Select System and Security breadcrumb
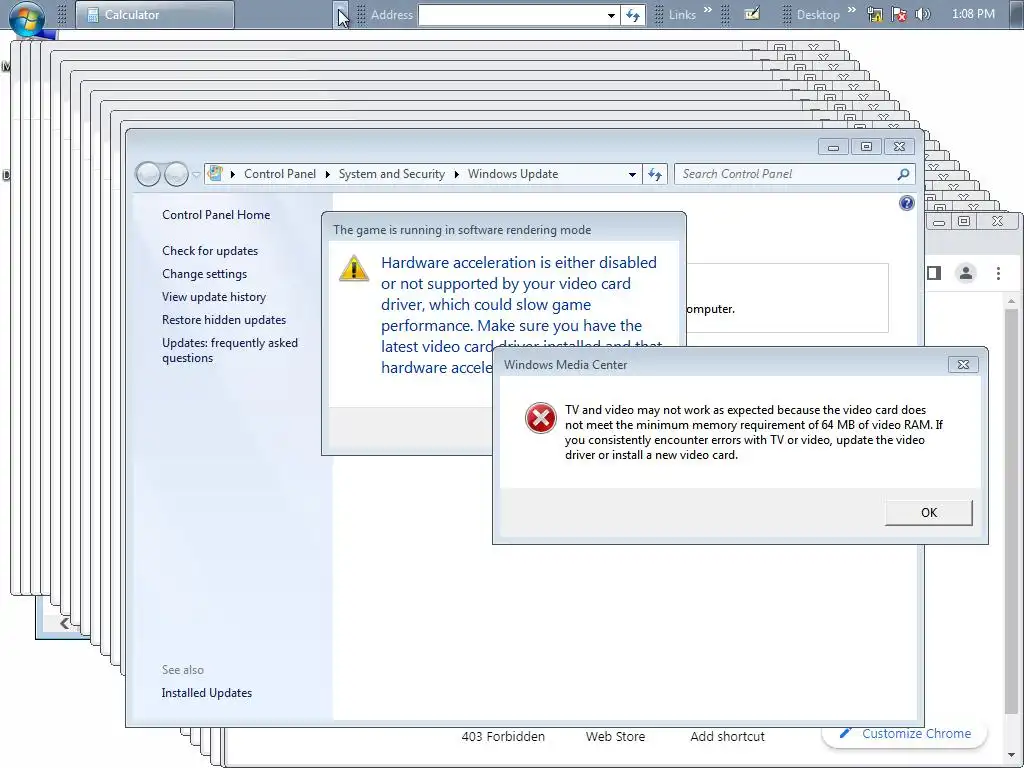 [x=391, y=174]
